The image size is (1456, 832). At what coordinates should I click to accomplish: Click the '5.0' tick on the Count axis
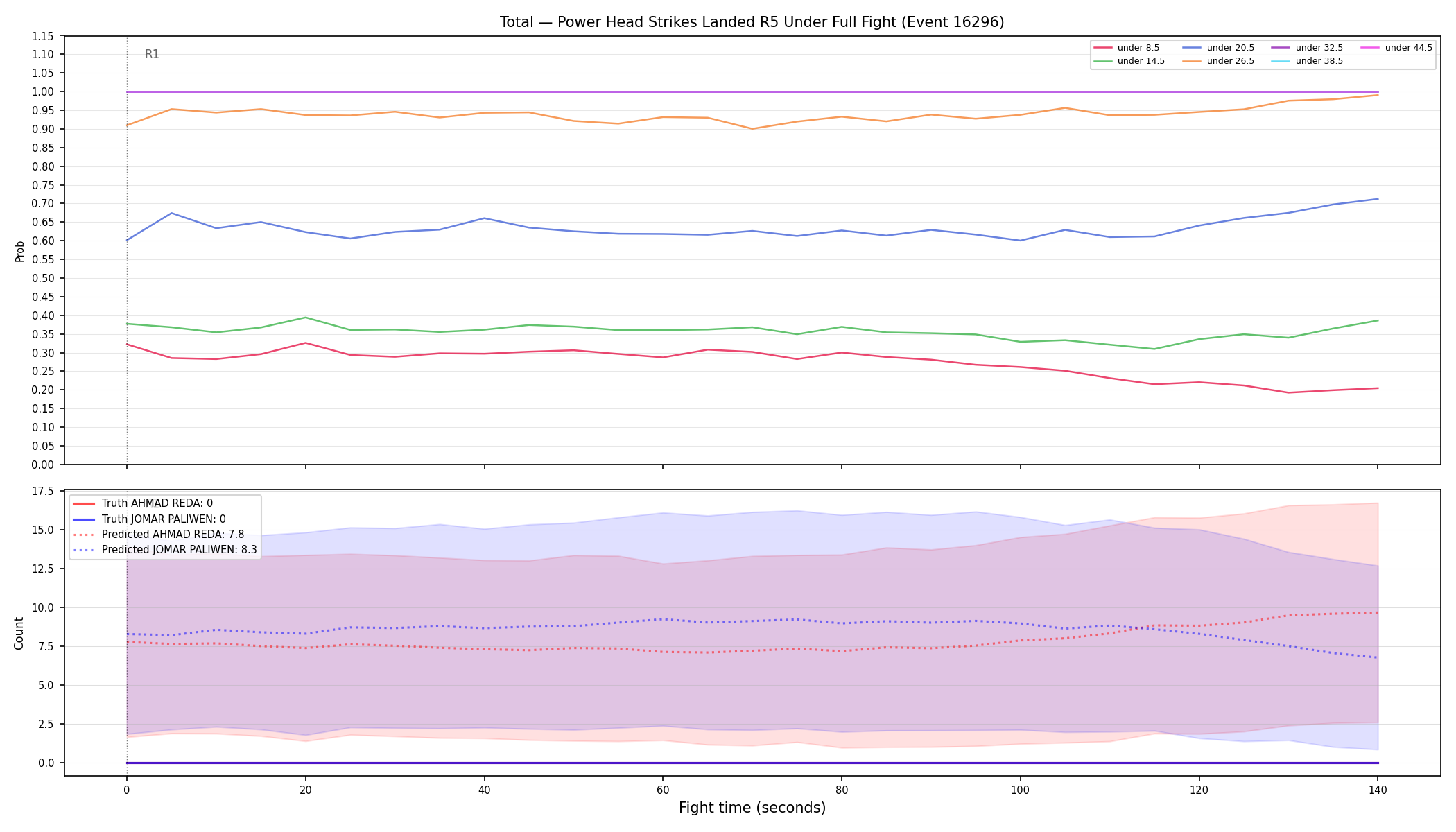(46, 686)
